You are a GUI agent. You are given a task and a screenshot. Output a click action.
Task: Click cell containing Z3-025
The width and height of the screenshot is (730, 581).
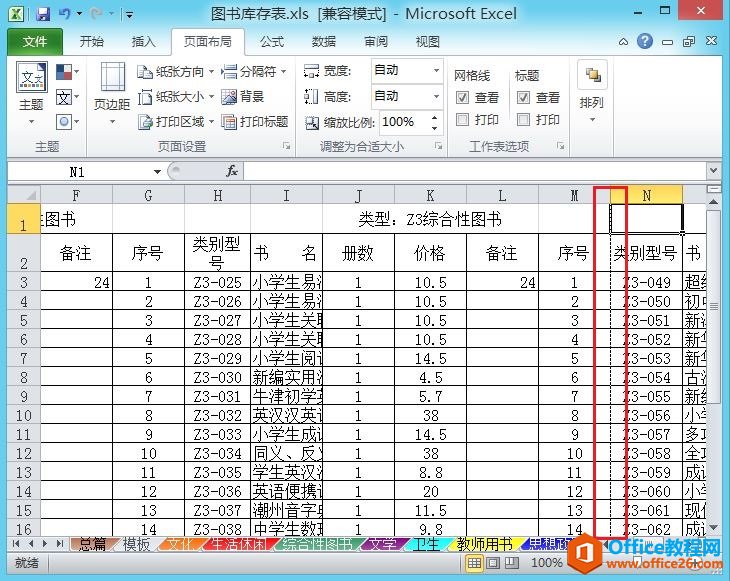click(x=217, y=283)
